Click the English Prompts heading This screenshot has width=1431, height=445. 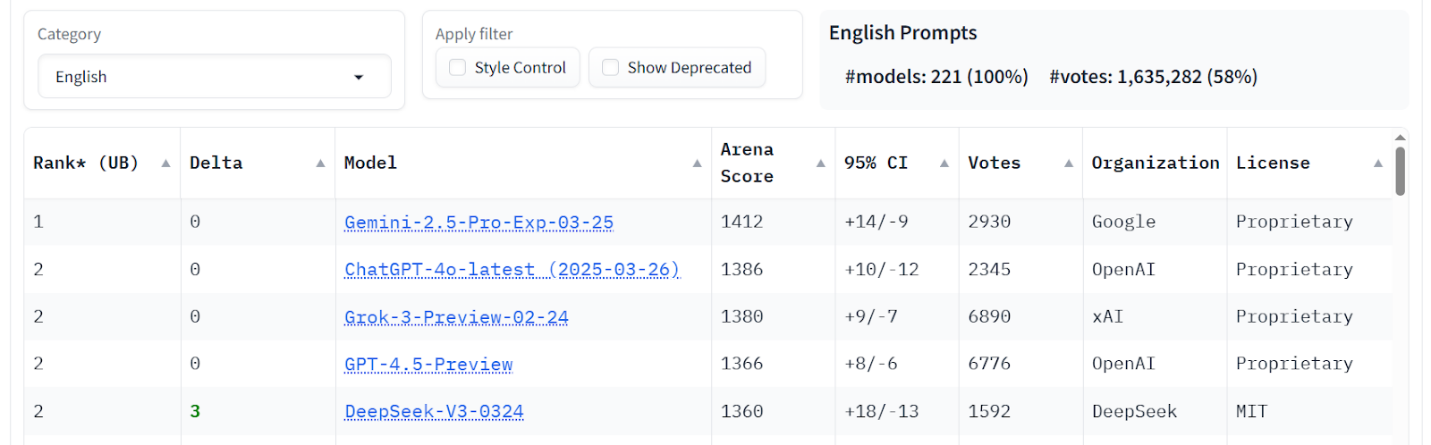pyautogui.click(x=903, y=33)
